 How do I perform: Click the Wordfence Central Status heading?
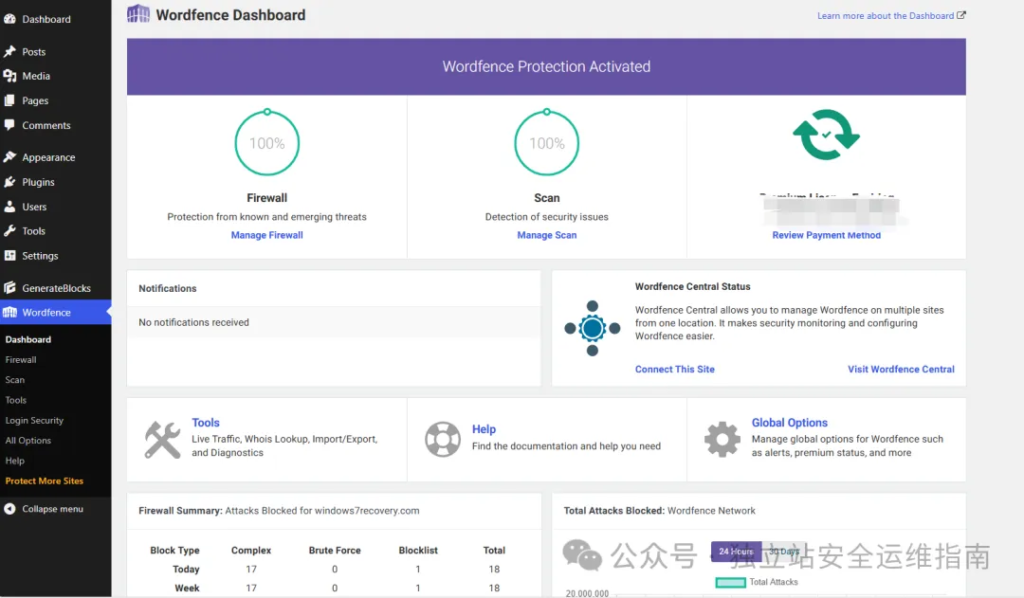pyautogui.click(x=692, y=287)
